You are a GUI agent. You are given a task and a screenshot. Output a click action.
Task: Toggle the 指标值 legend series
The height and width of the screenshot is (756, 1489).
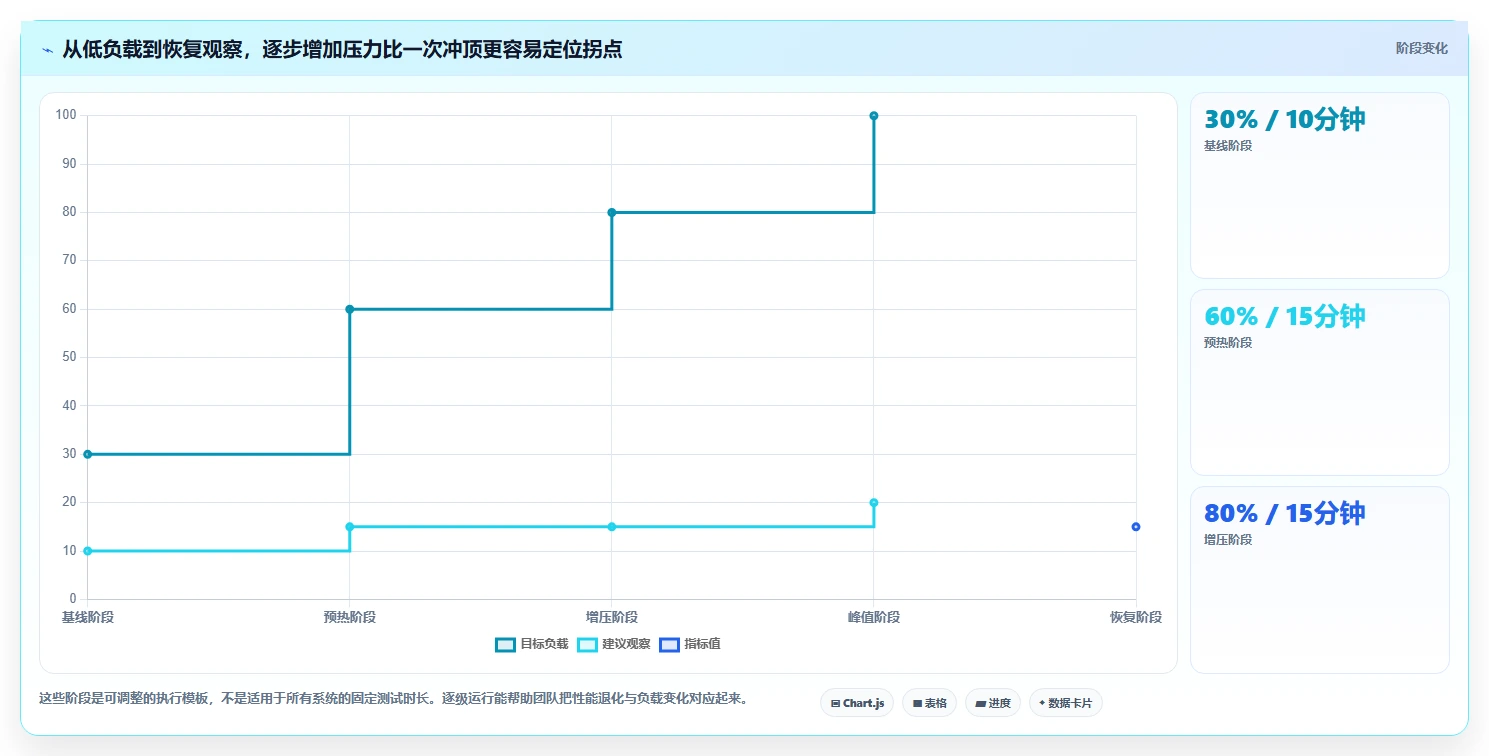[x=690, y=644]
